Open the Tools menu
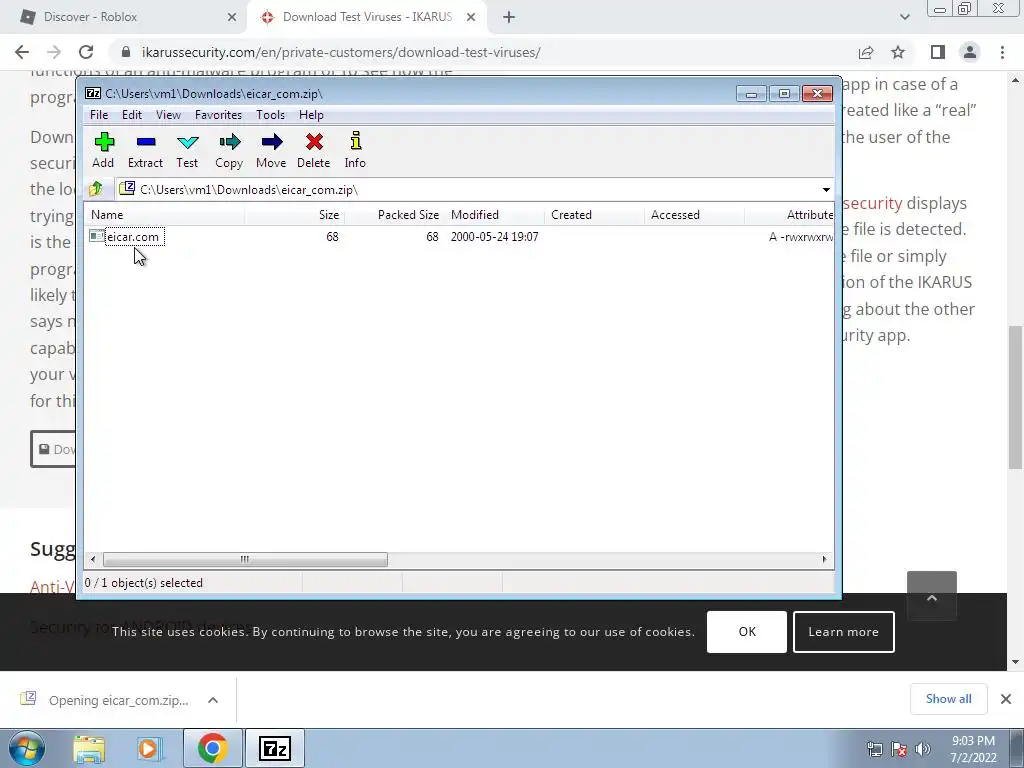 pos(270,115)
